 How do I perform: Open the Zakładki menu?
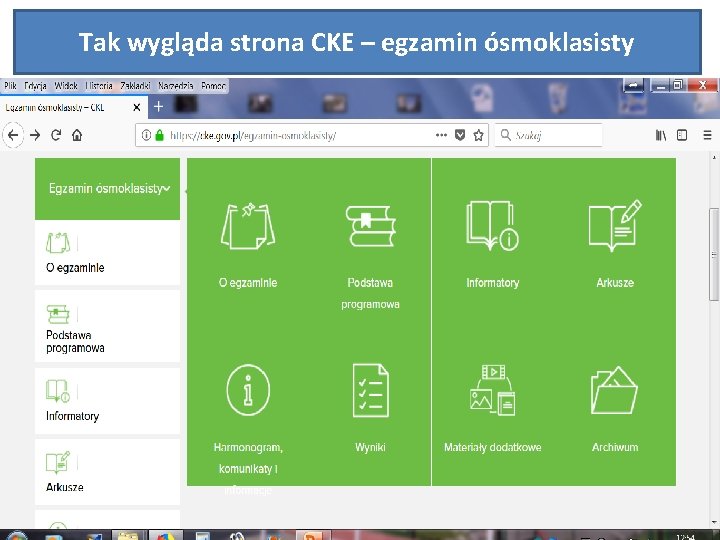(135, 85)
